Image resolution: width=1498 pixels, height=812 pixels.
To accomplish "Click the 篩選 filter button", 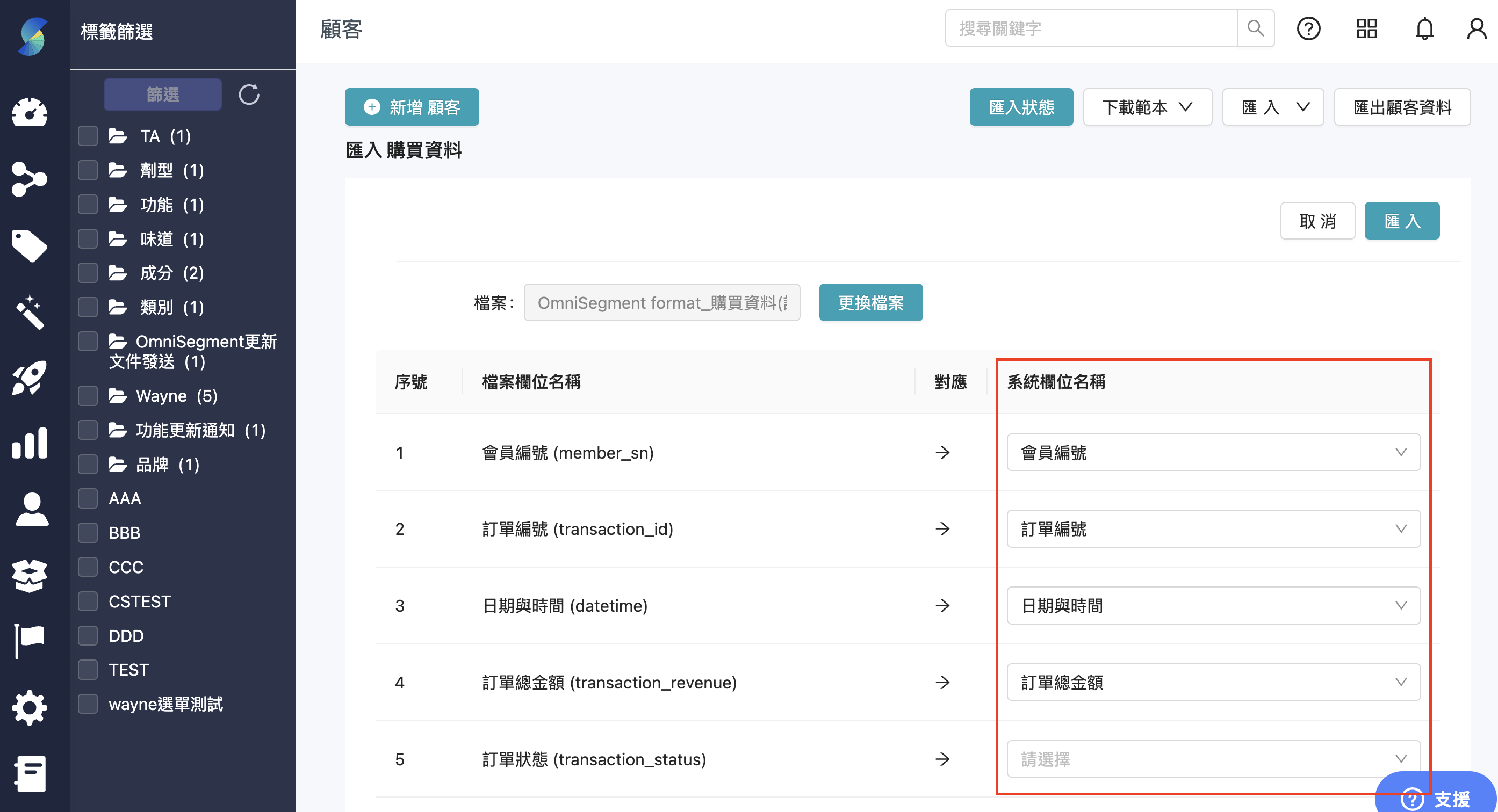I will (162, 94).
